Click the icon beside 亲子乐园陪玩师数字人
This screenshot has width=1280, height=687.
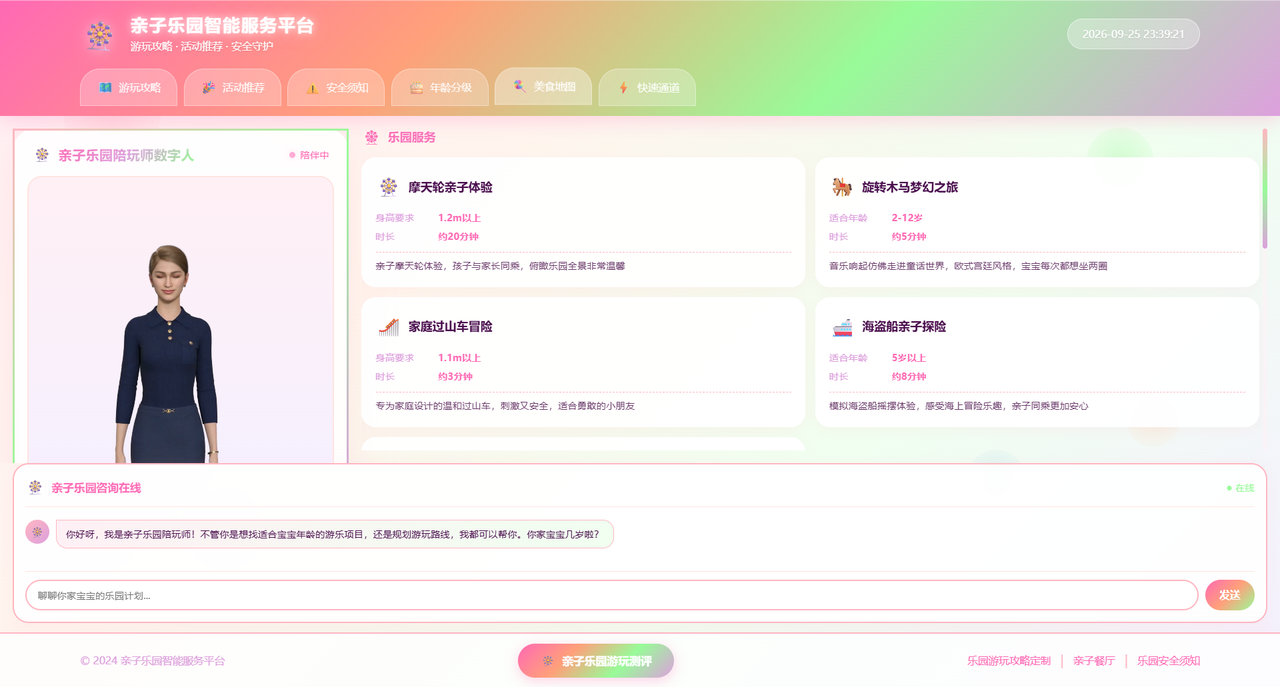tap(42, 155)
